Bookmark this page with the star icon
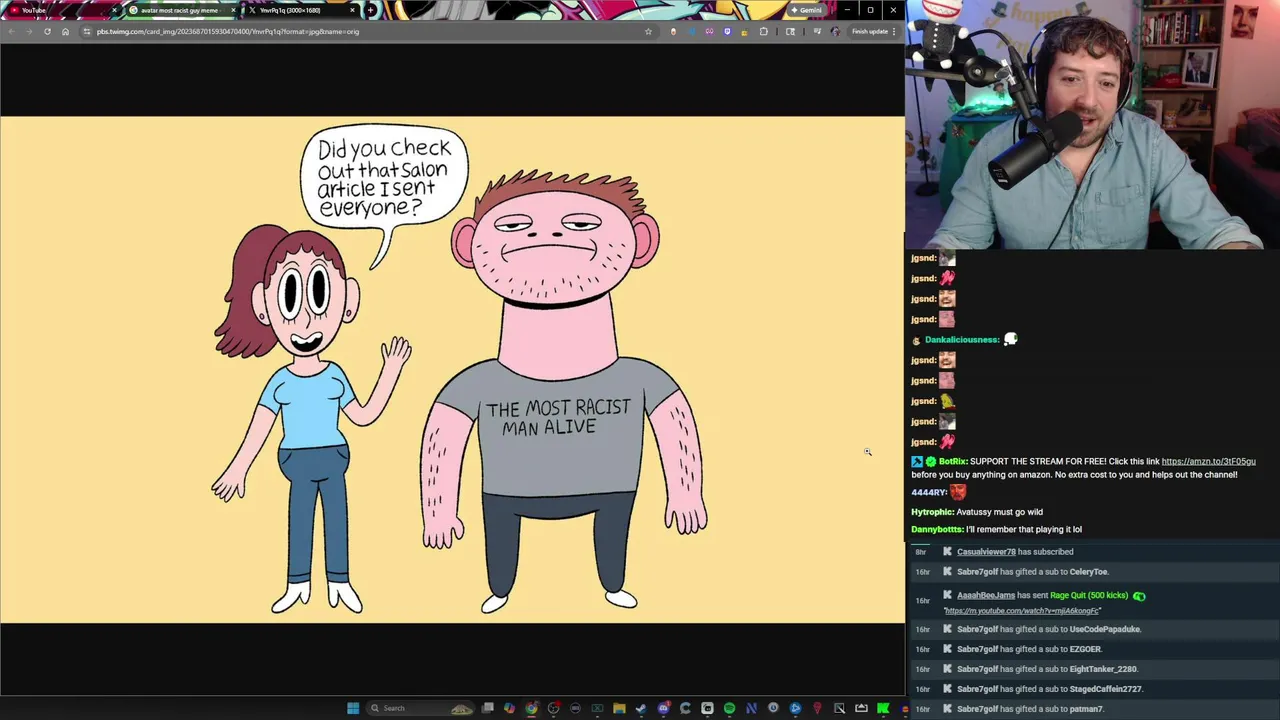1280x720 pixels. (648, 31)
